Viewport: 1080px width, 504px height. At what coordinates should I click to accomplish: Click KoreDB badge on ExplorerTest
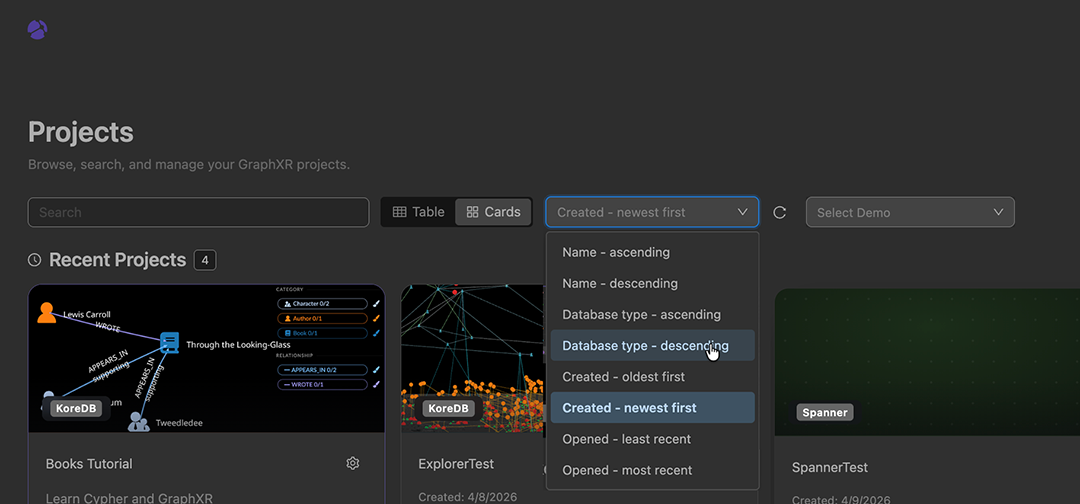448,408
